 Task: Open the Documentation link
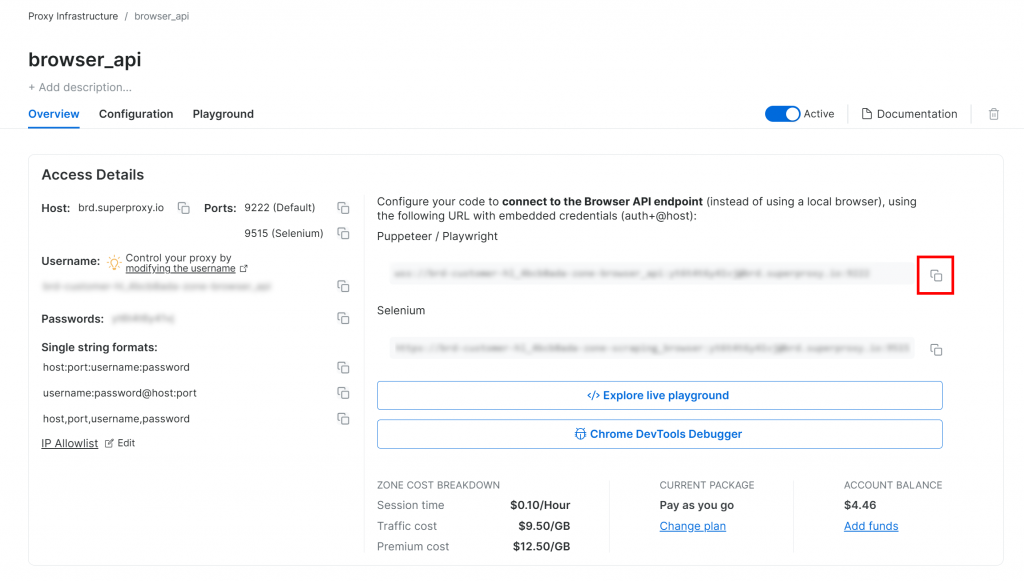point(909,114)
